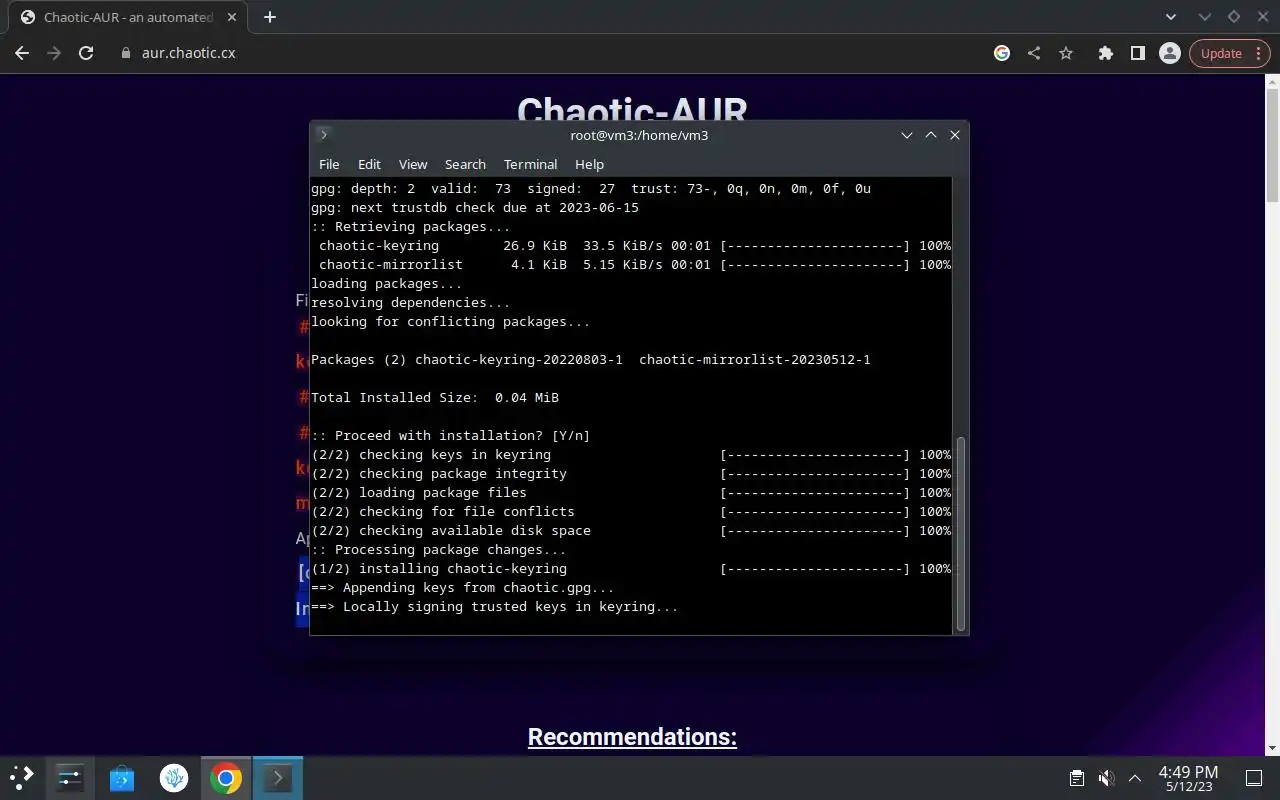Open the Terminal menu
1280x800 pixels.
(530, 164)
